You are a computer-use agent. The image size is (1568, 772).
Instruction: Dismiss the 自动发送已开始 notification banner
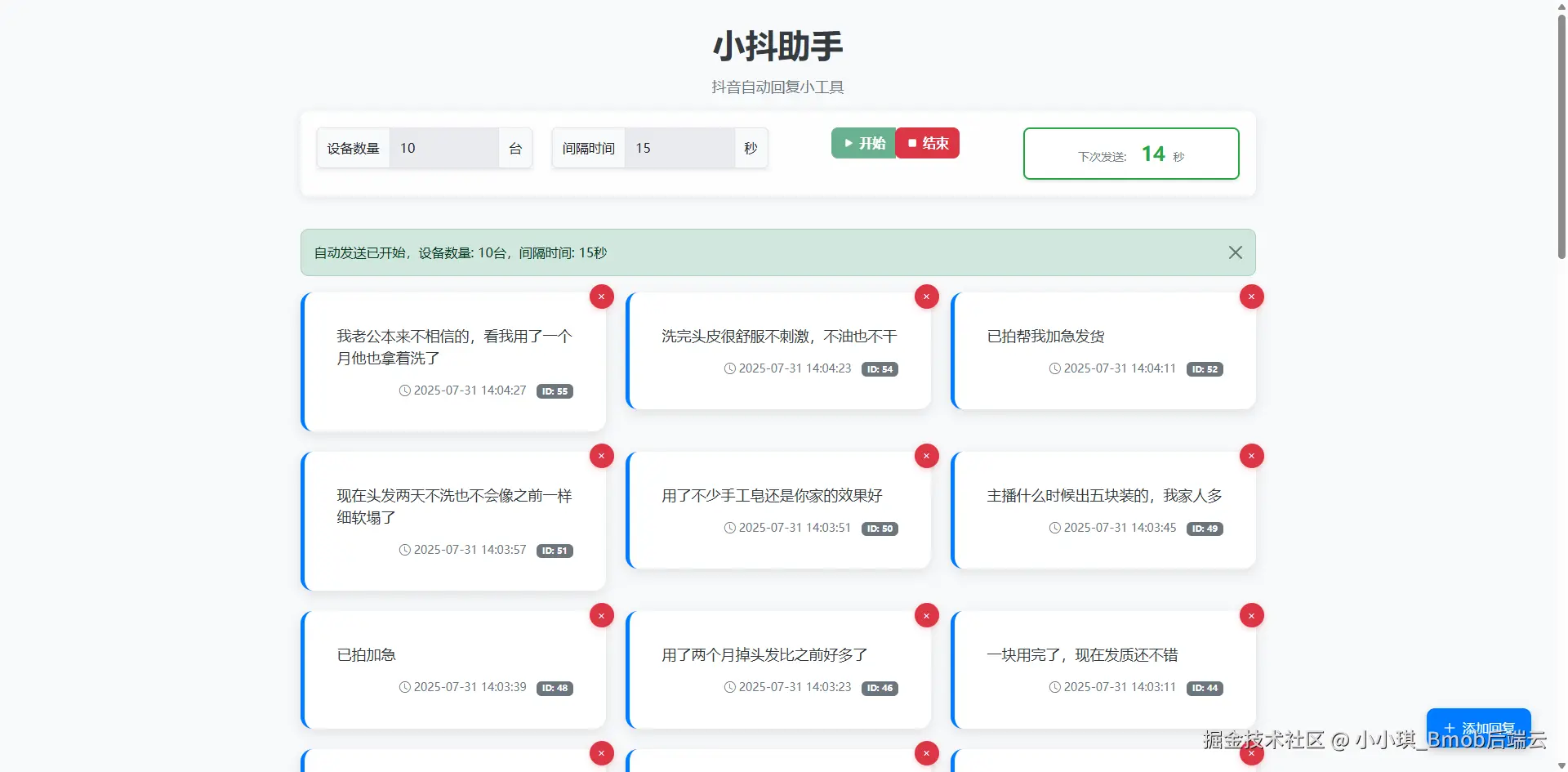[1235, 252]
